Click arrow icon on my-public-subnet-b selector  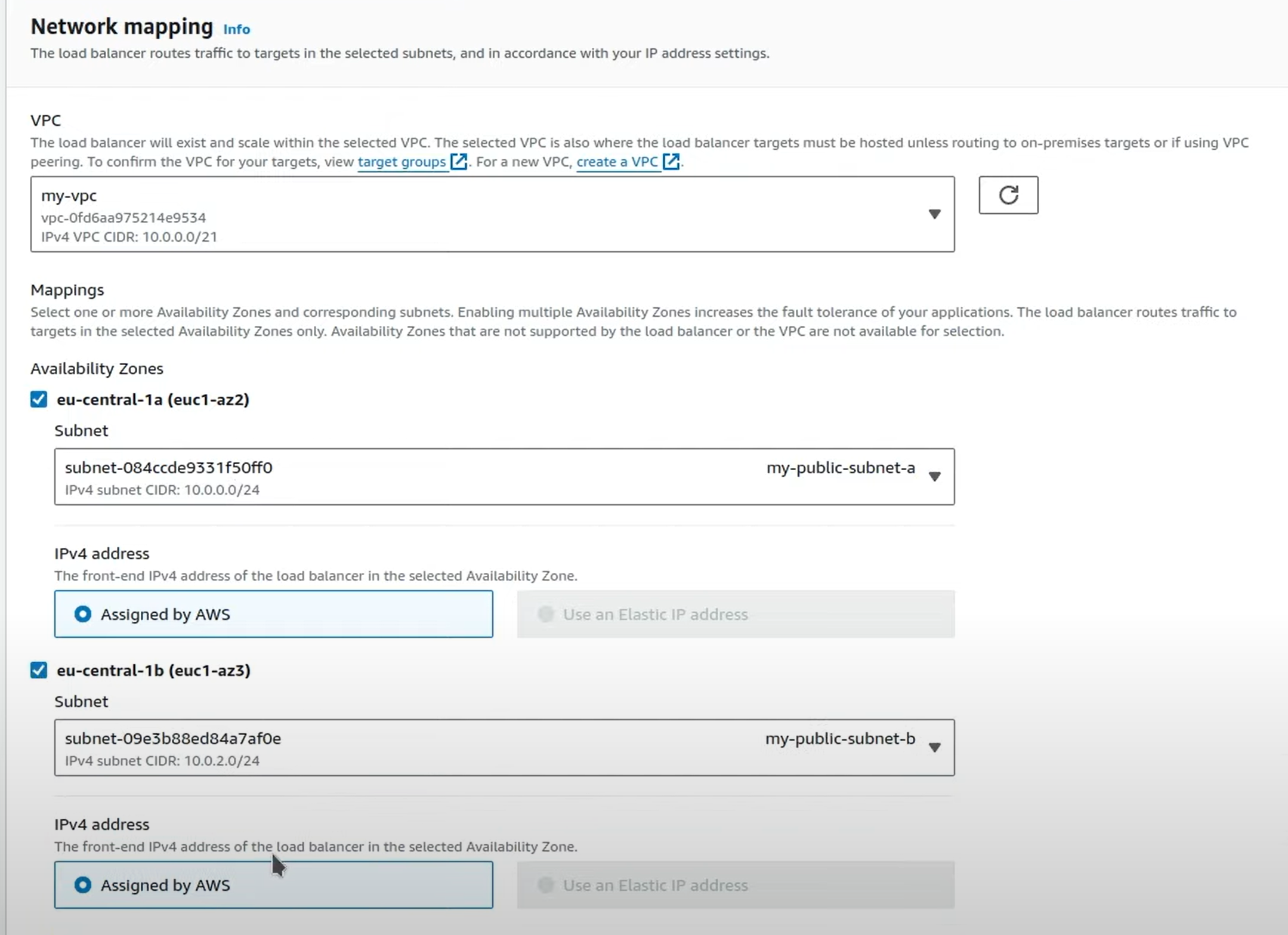(934, 747)
